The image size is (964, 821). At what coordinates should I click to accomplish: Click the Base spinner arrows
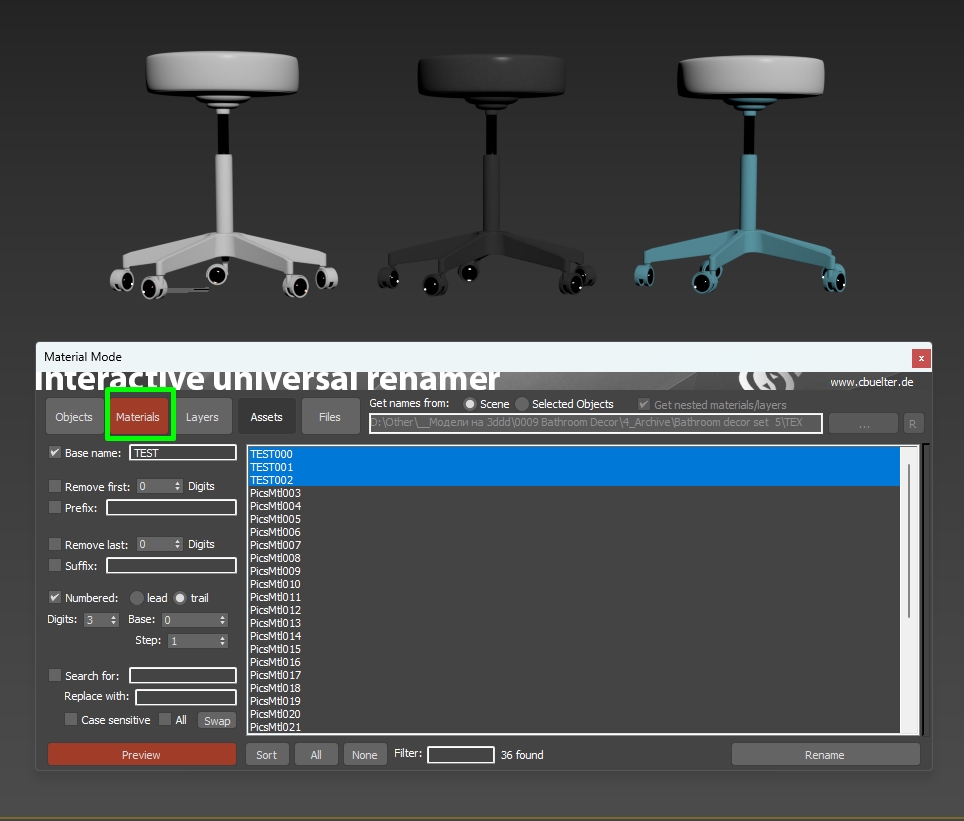click(223, 619)
